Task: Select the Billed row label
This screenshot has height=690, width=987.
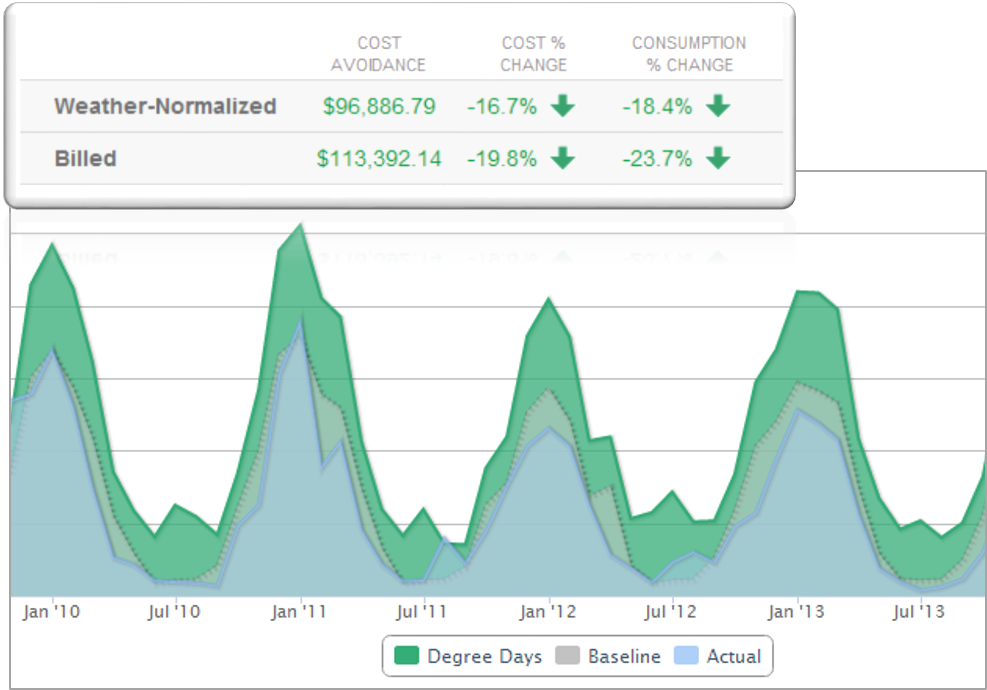Action: [86, 158]
